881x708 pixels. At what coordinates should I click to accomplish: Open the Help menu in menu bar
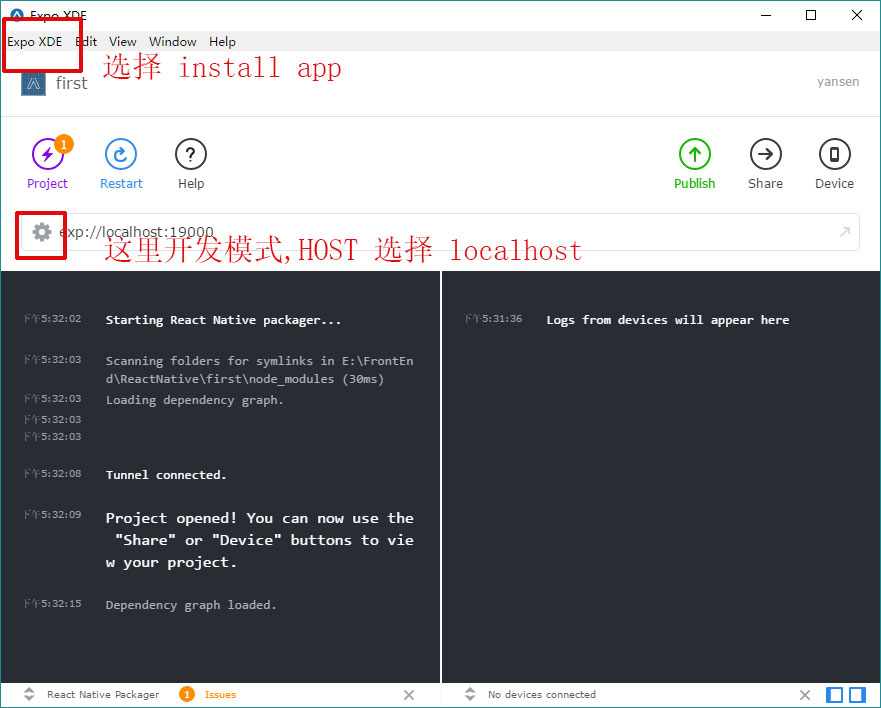click(222, 42)
